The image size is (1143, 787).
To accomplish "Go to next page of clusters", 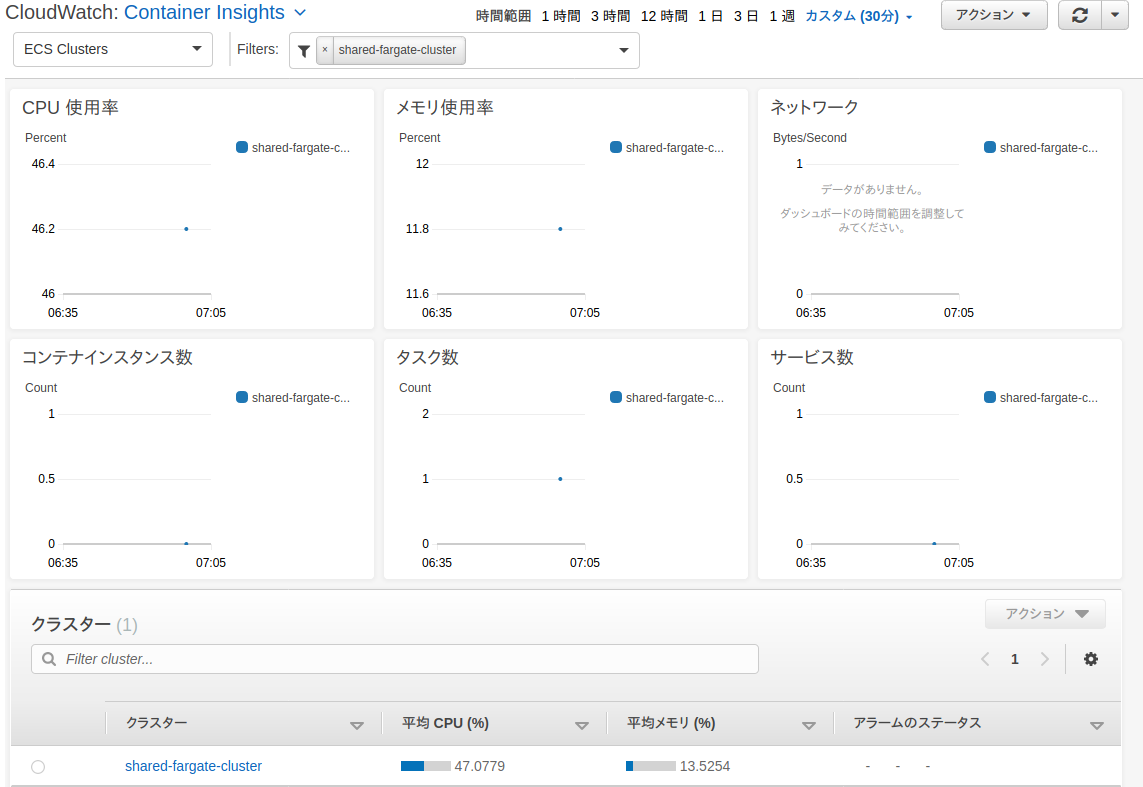I will (1045, 659).
